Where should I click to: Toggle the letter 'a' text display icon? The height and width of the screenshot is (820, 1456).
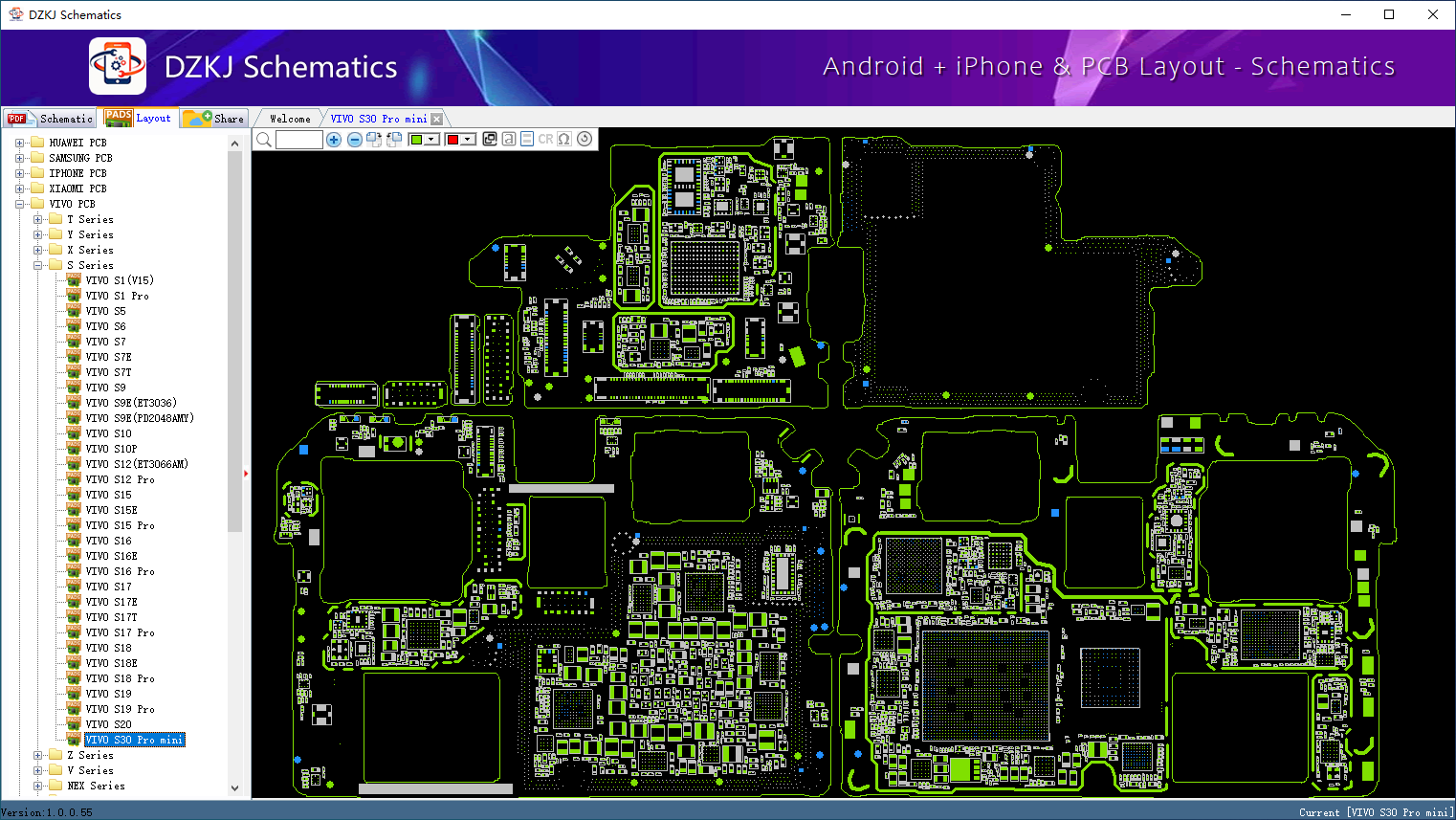[509, 139]
